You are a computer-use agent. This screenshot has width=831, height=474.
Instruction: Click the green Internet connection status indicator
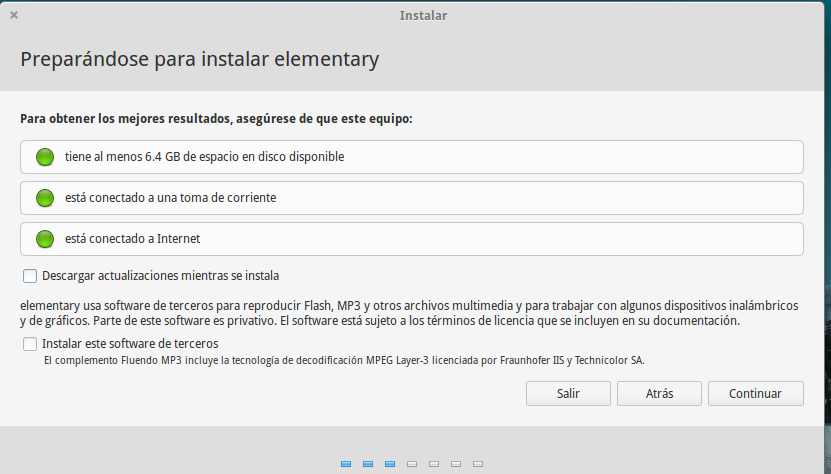click(x=44, y=239)
